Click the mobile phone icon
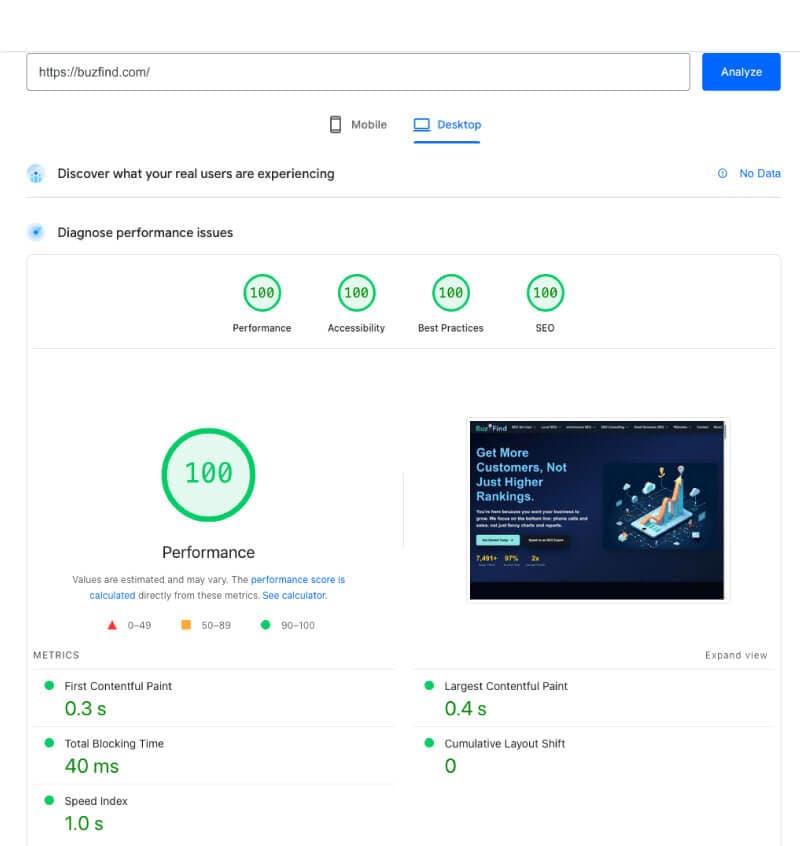Viewport: 800px width, 846px height. coord(335,125)
